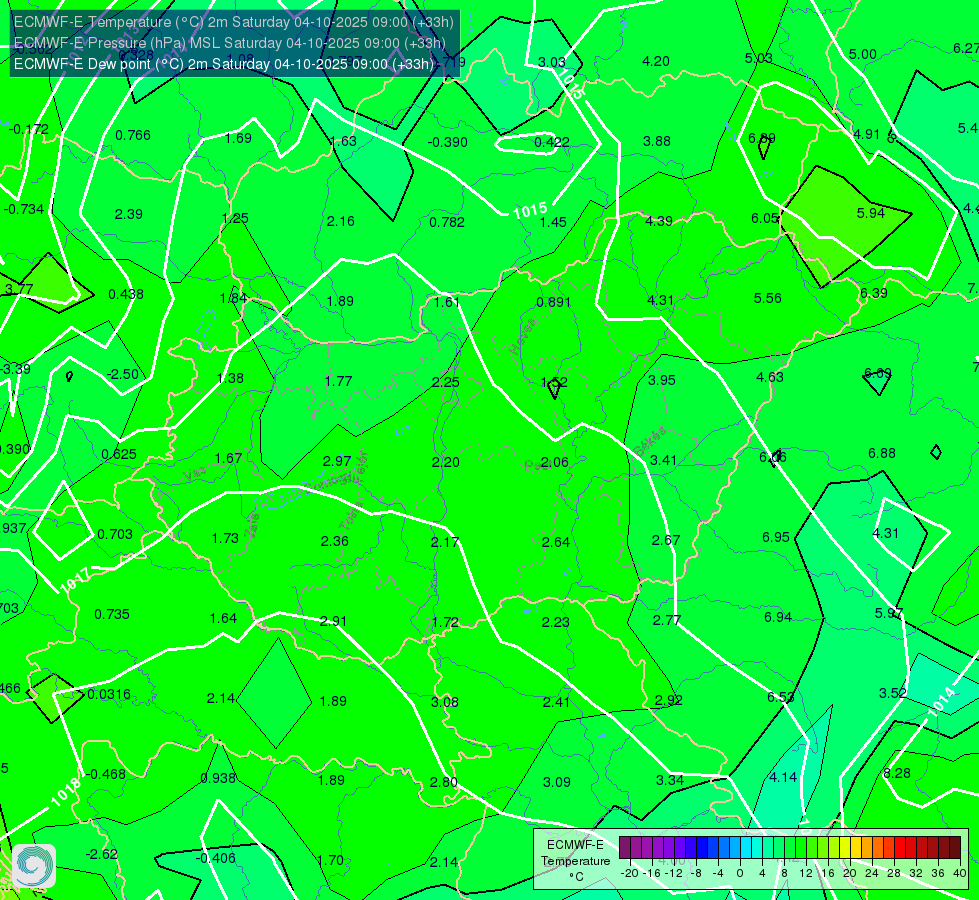Click the dew point value 1.38
The image size is (979, 900).
[x=230, y=378]
